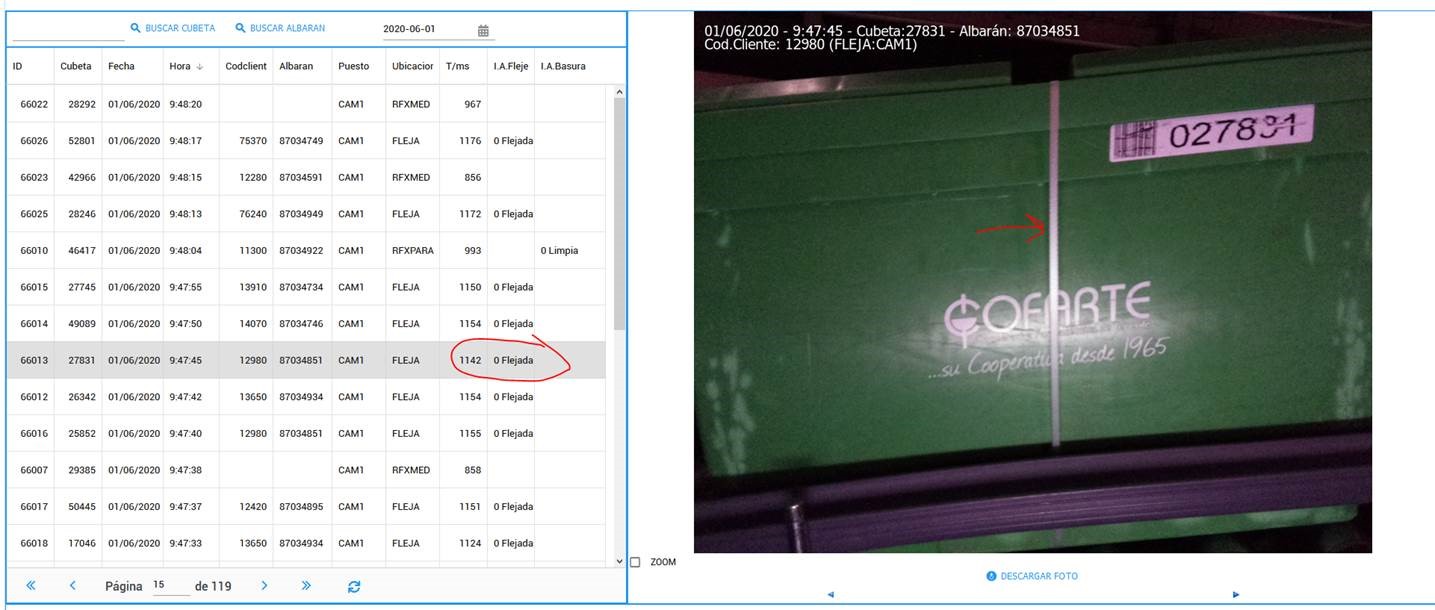Go to the first page of results
1435x610 pixels.
coord(30,586)
